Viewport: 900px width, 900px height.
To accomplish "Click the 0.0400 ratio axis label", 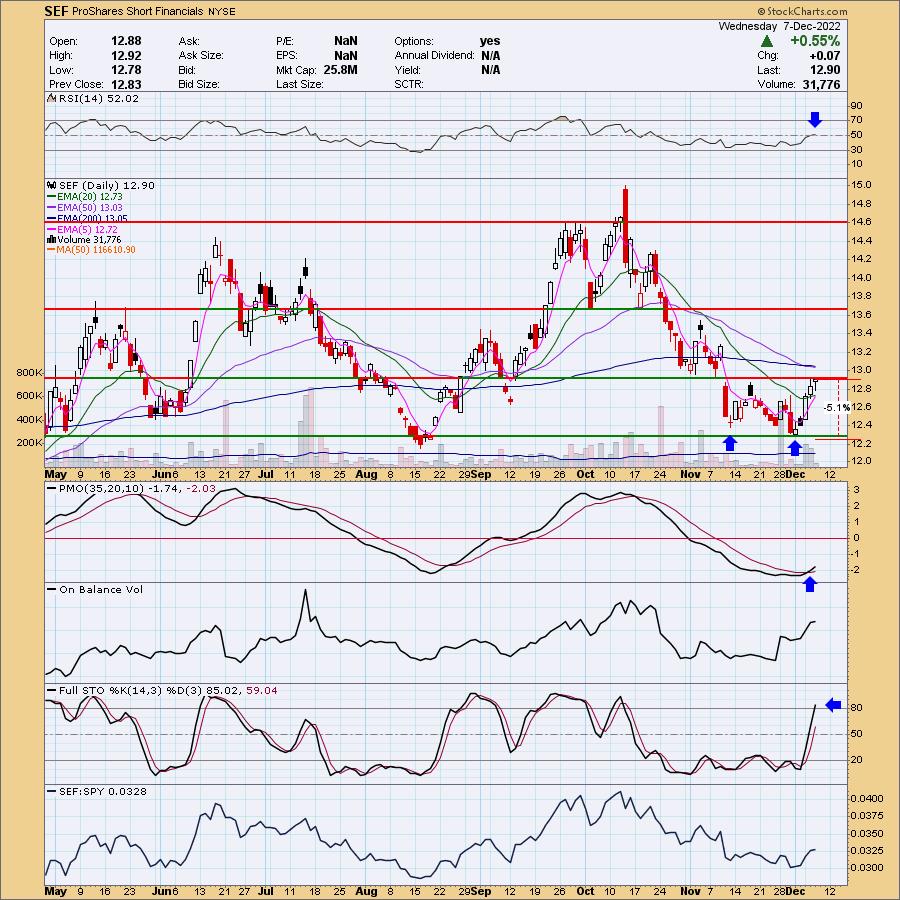I will point(867,798).
